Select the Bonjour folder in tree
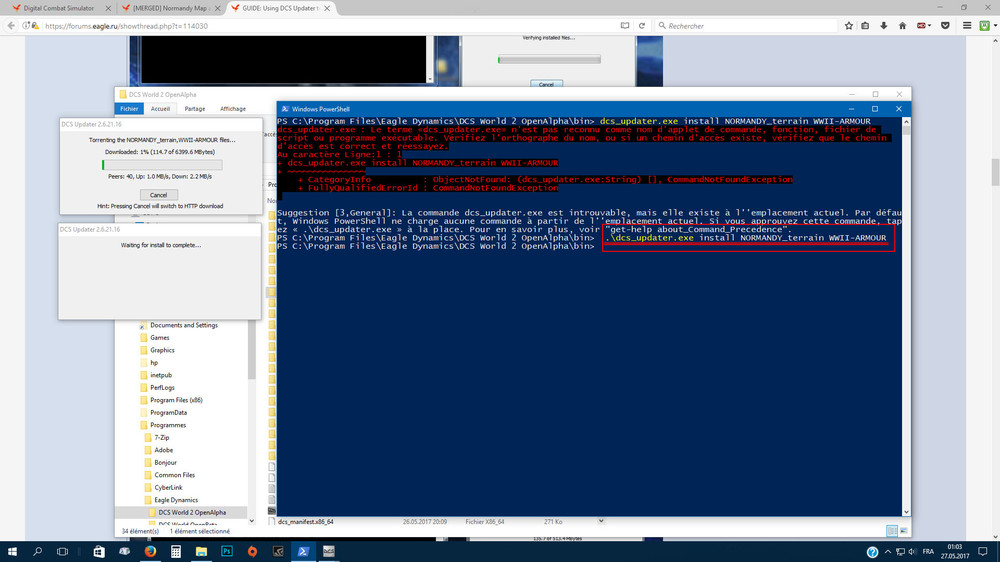 coord(165,462)
